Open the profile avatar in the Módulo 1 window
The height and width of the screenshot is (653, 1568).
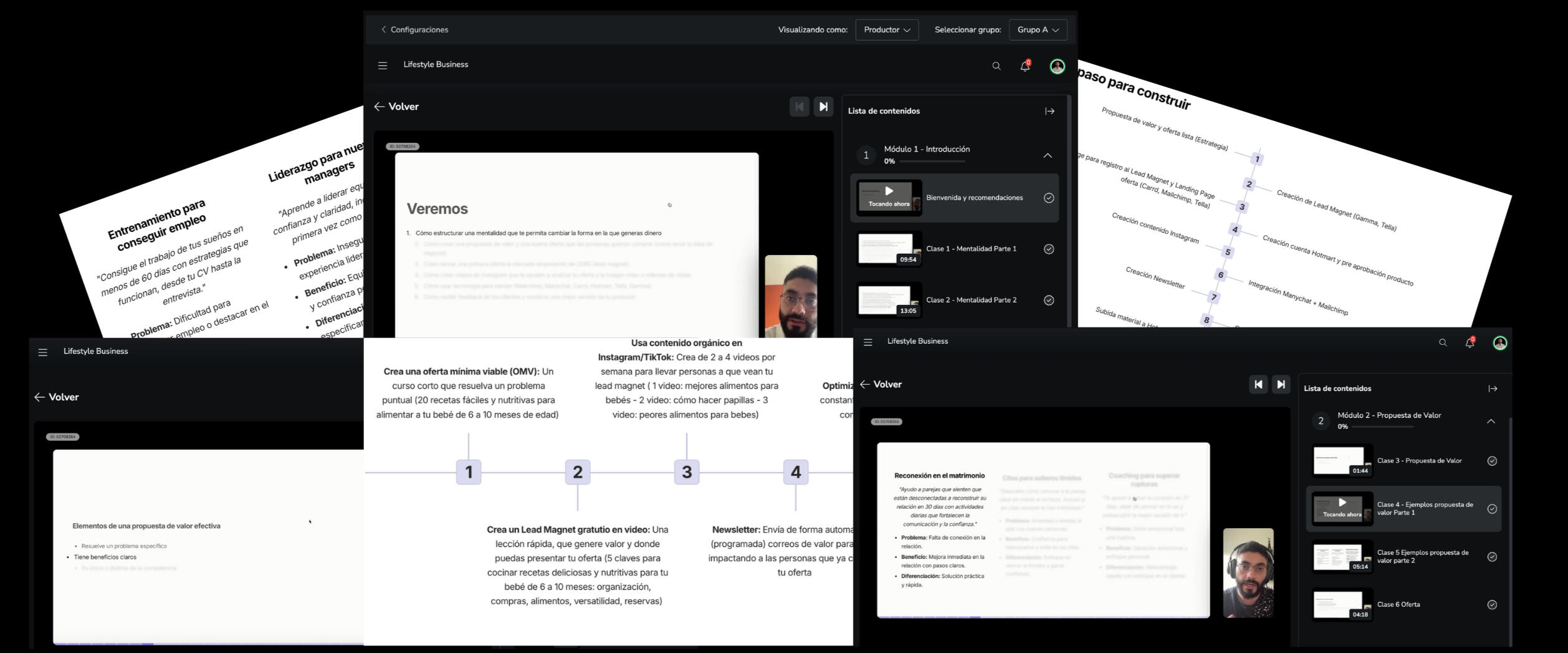click(1057, 66)
